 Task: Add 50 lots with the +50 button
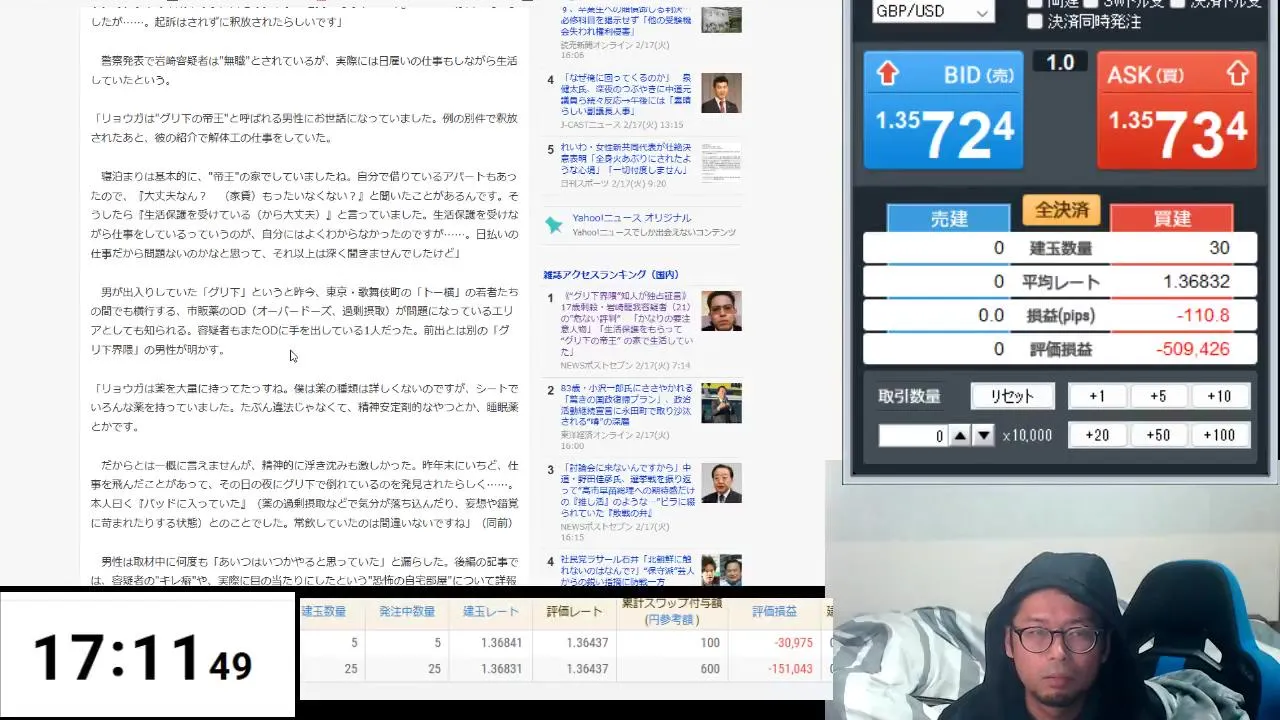pos(1158,435)
